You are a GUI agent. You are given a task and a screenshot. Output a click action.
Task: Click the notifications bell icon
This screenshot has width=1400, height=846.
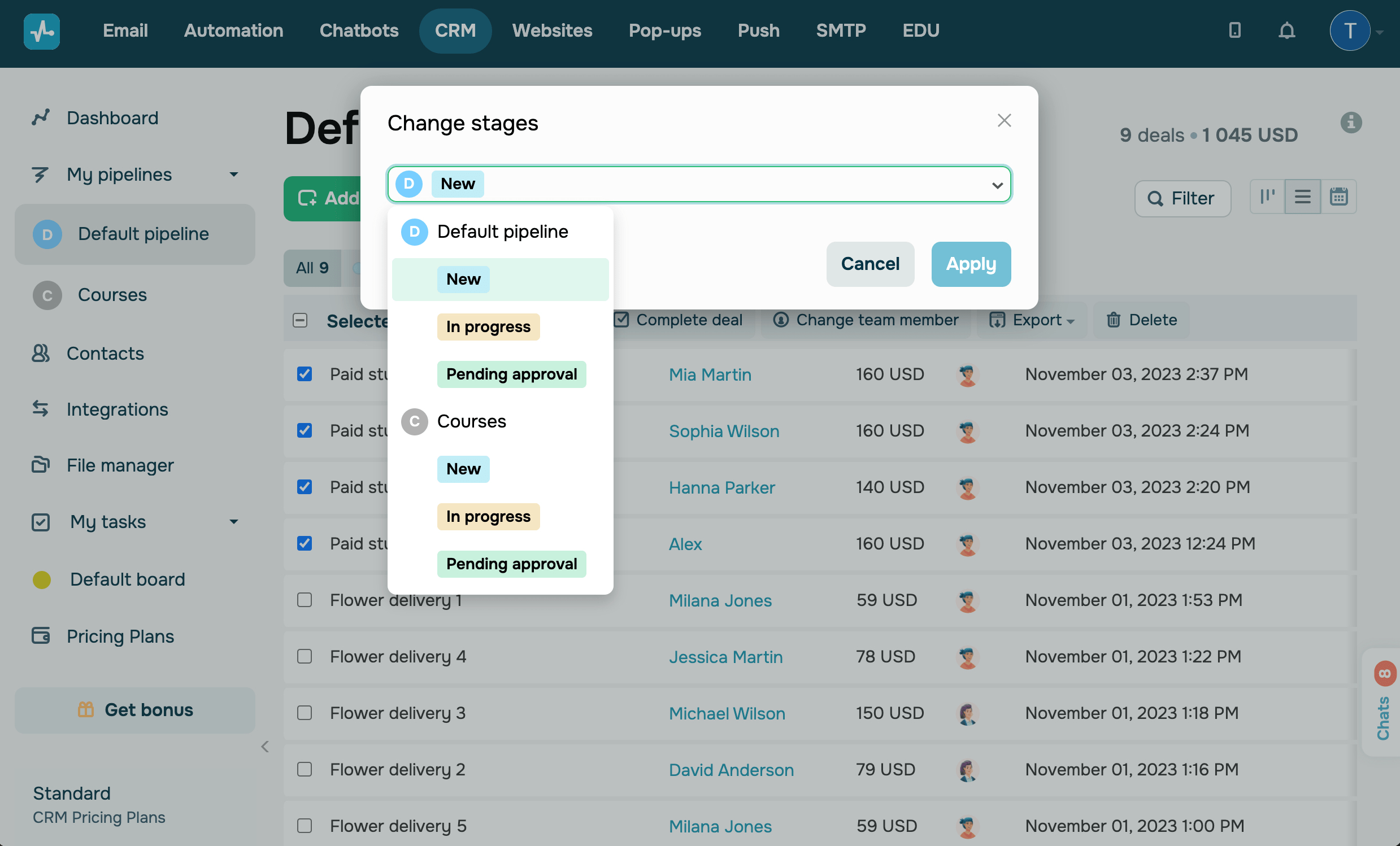pyautogui.click(x=1286, y=30)
